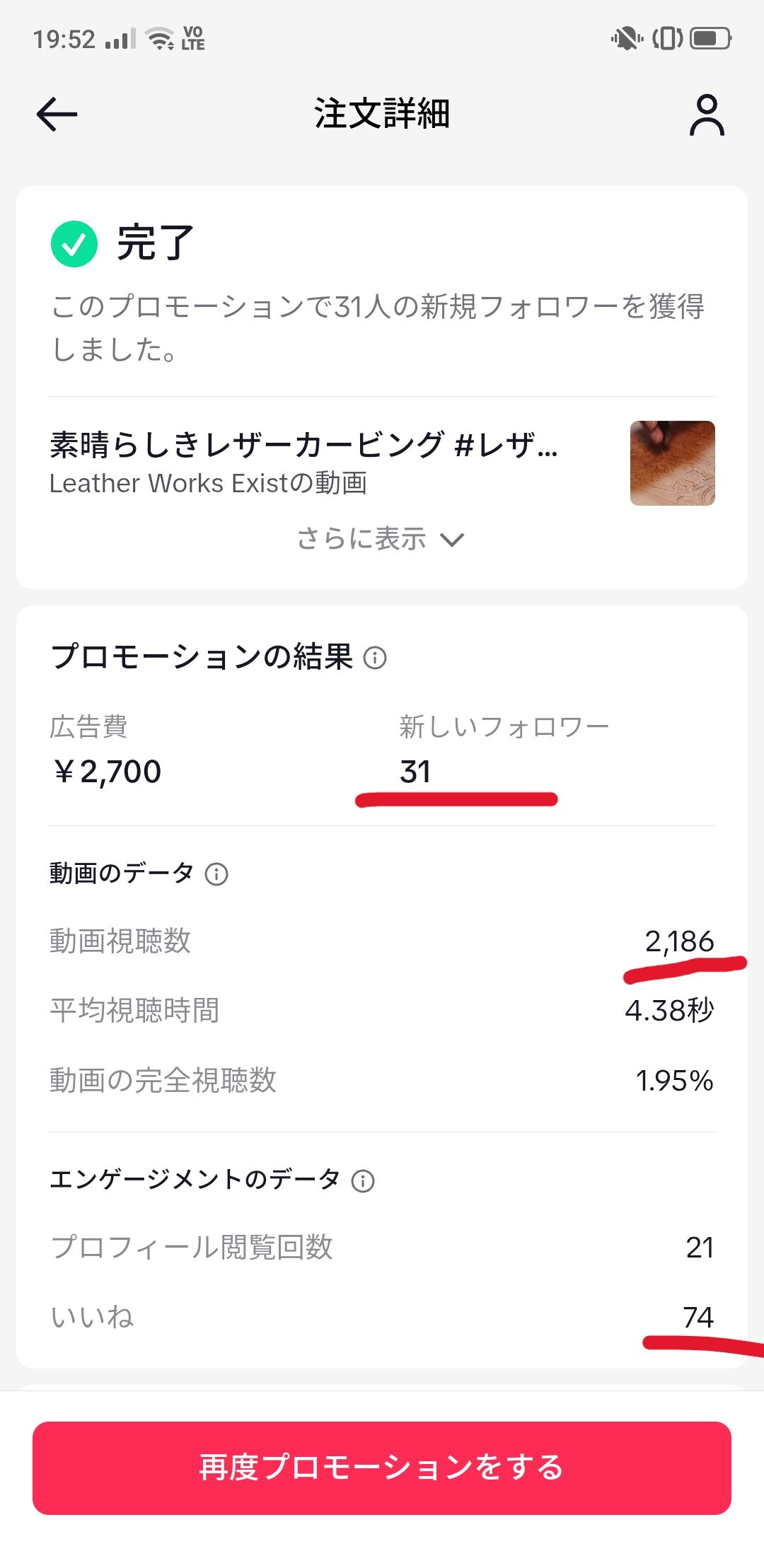This screenshot has height=1568, width=764.
Task: Tap the green completed checkmark icon
Action: (x=74, y=244)
